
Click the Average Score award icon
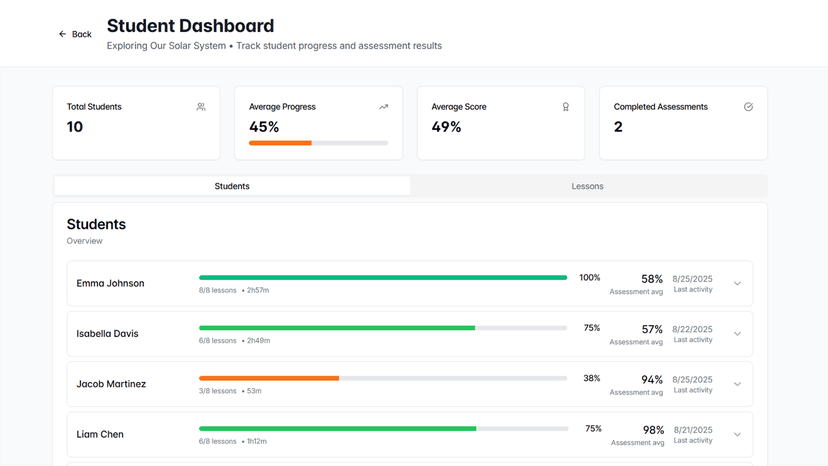coord(566,107)
